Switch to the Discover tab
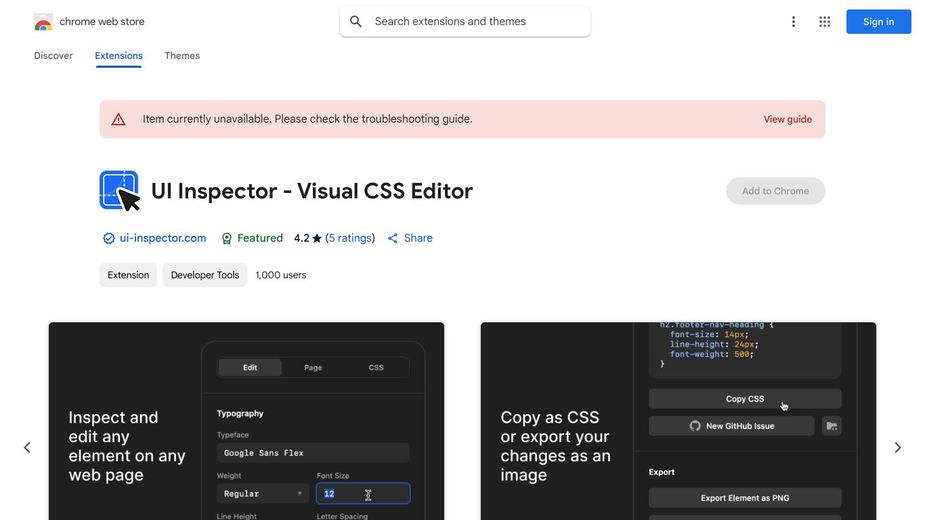 coord(53,56)
